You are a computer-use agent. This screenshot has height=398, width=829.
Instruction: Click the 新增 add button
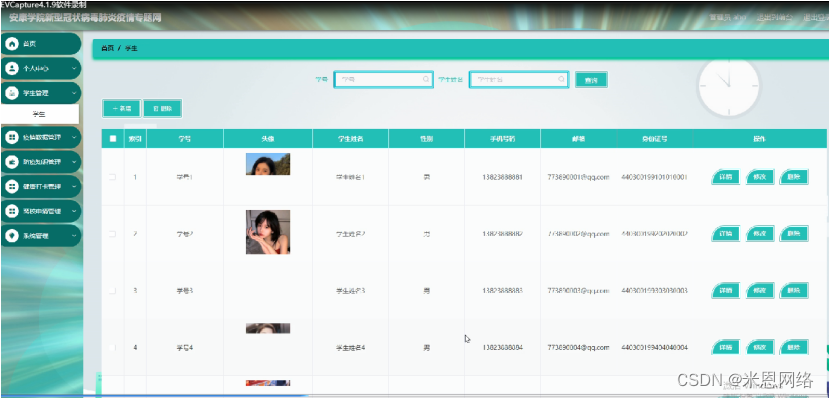pos(122,108)
